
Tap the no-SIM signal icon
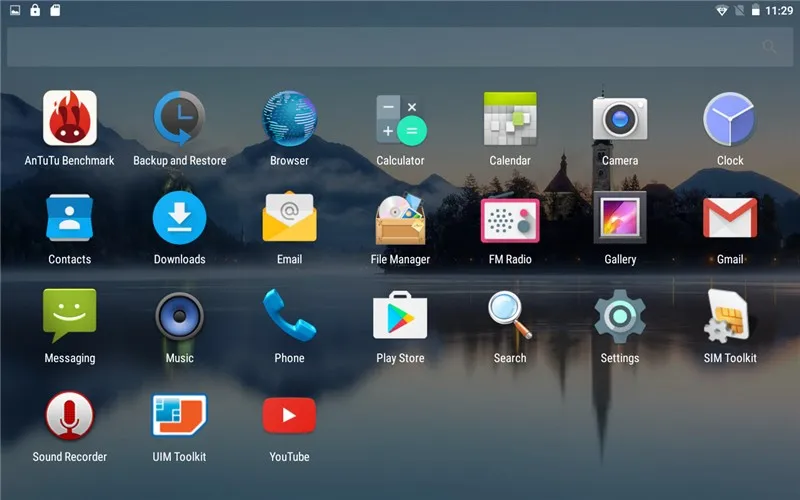click(739, 10)
